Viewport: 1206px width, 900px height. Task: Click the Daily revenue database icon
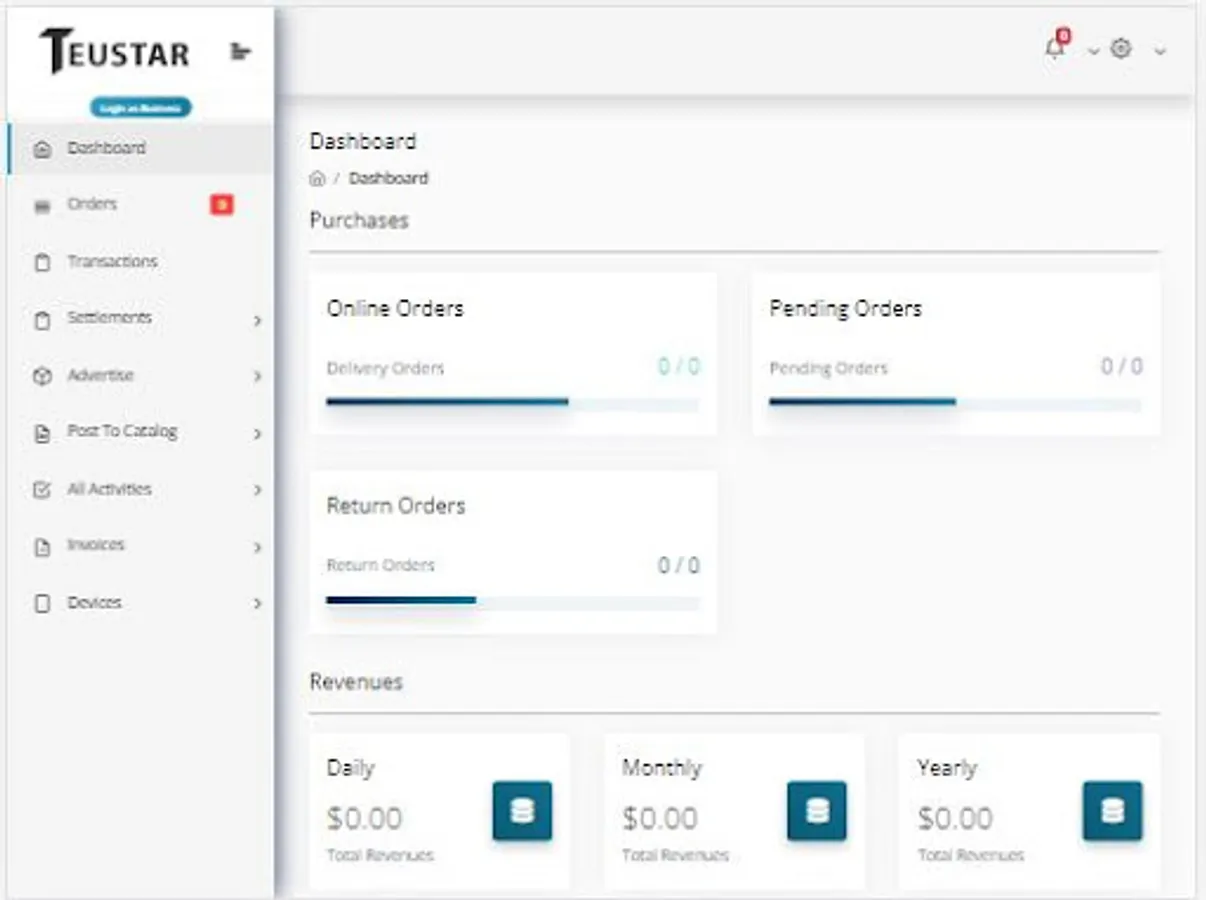tap(521, 810)
